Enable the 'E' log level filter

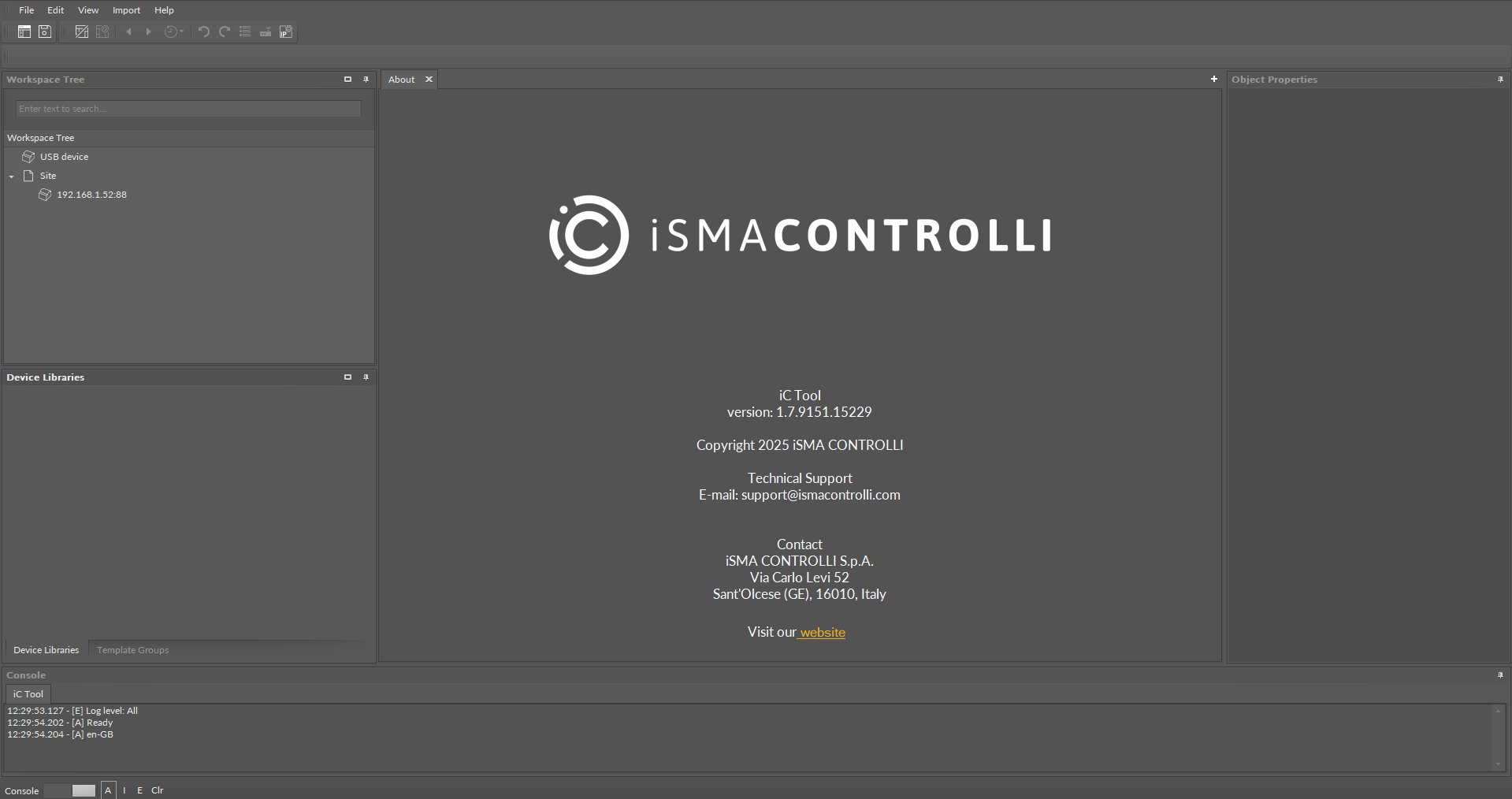tap(139, 790)
